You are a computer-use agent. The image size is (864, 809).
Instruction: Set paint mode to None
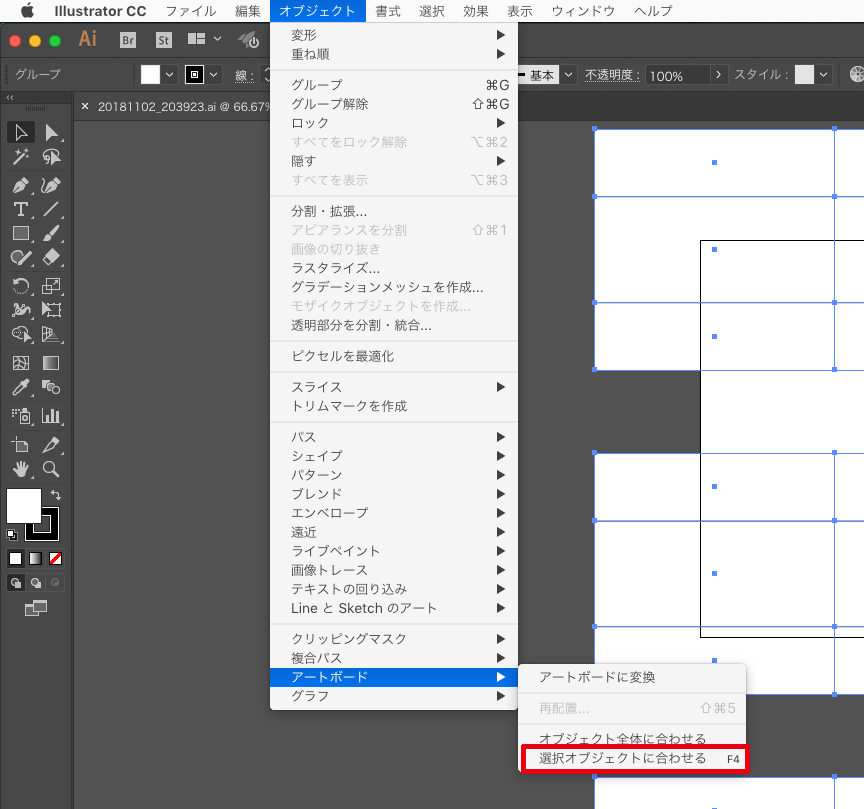(55, 559)
